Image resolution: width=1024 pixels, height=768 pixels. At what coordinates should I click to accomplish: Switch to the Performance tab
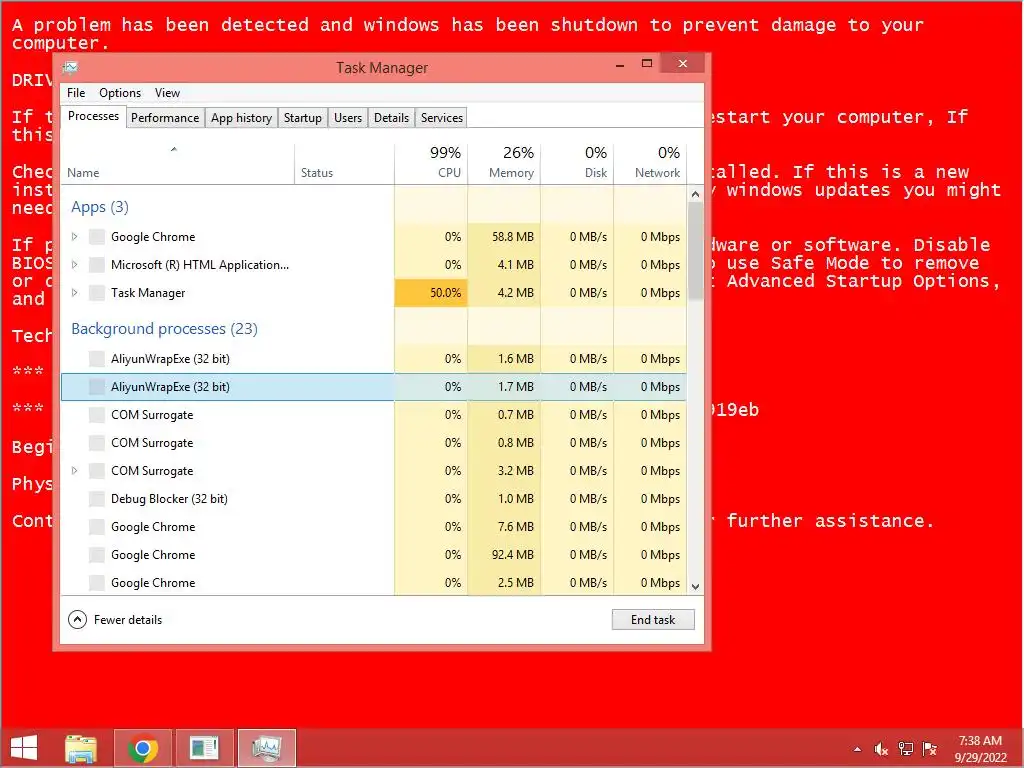(165, 118)
